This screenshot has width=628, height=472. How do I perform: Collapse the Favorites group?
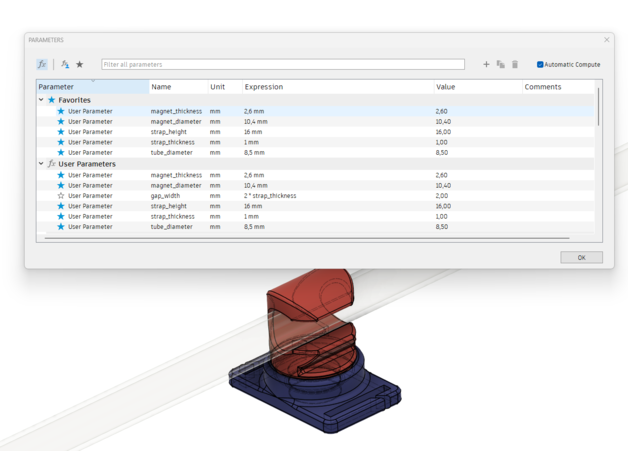[41, 100]
